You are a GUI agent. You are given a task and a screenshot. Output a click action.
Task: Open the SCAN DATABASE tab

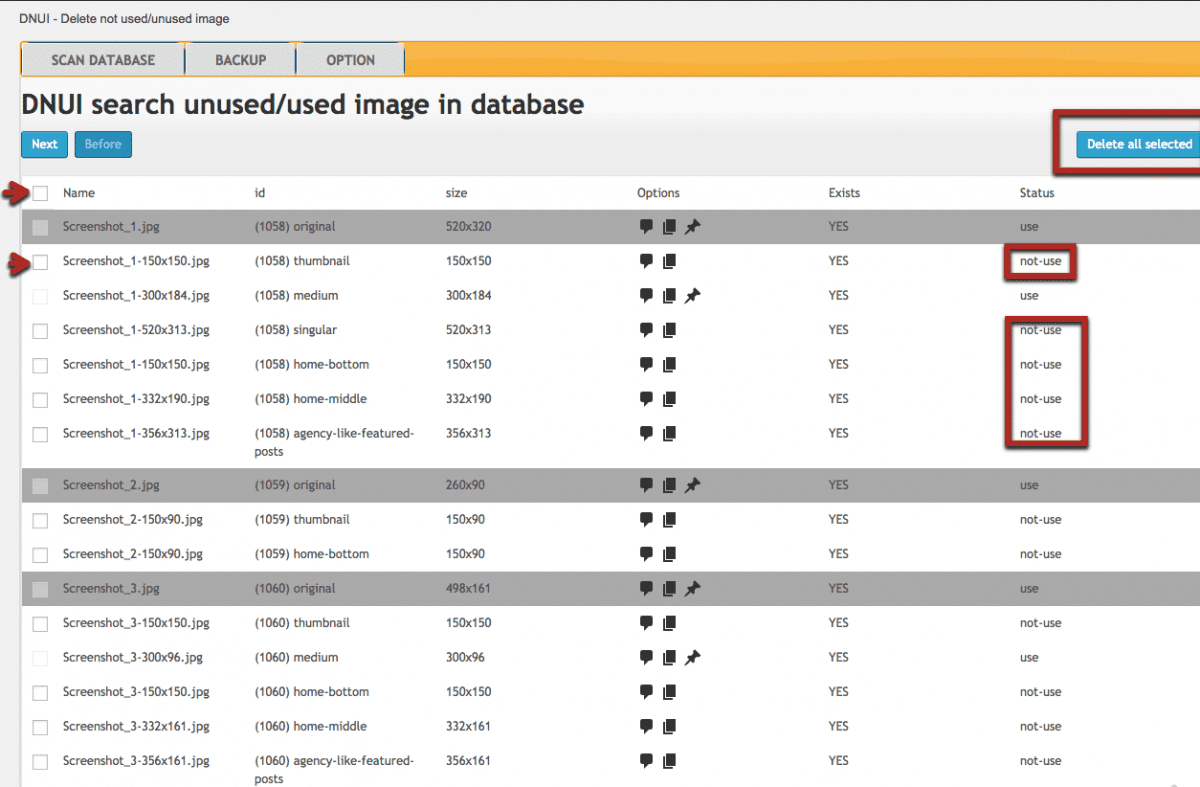click(103, 60)
